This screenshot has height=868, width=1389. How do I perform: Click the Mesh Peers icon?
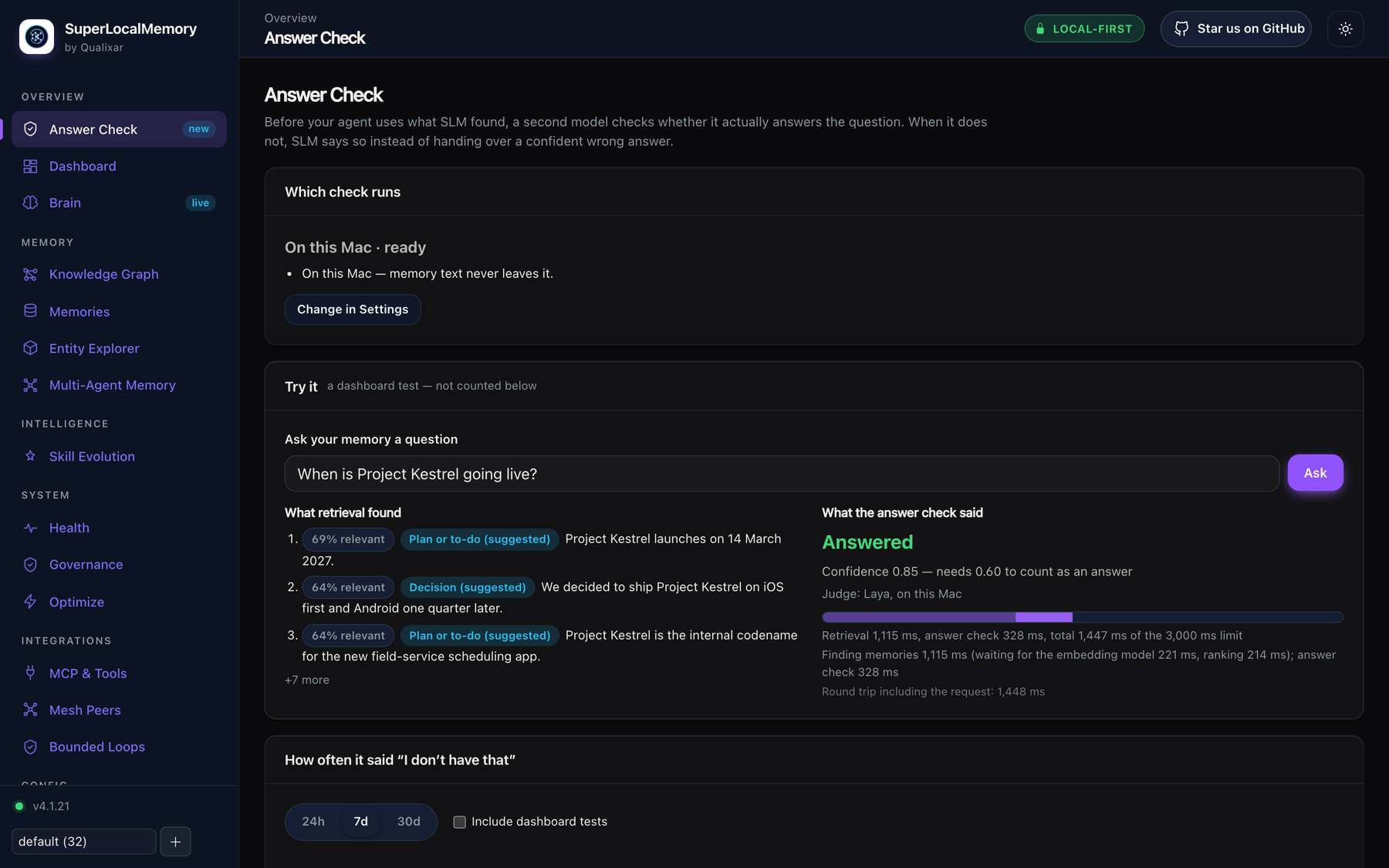tap(30, 710)
